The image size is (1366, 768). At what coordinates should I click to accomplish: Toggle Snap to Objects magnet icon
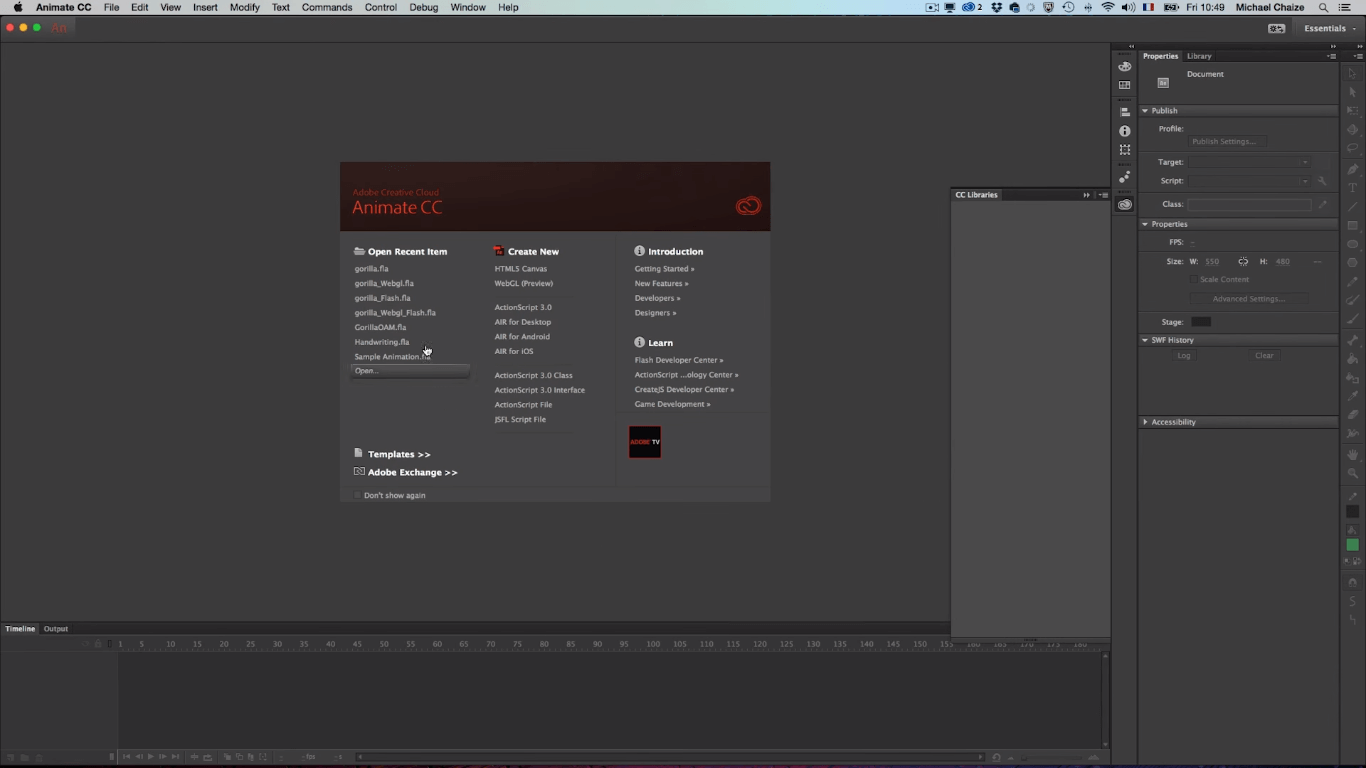coord(1353,583)
